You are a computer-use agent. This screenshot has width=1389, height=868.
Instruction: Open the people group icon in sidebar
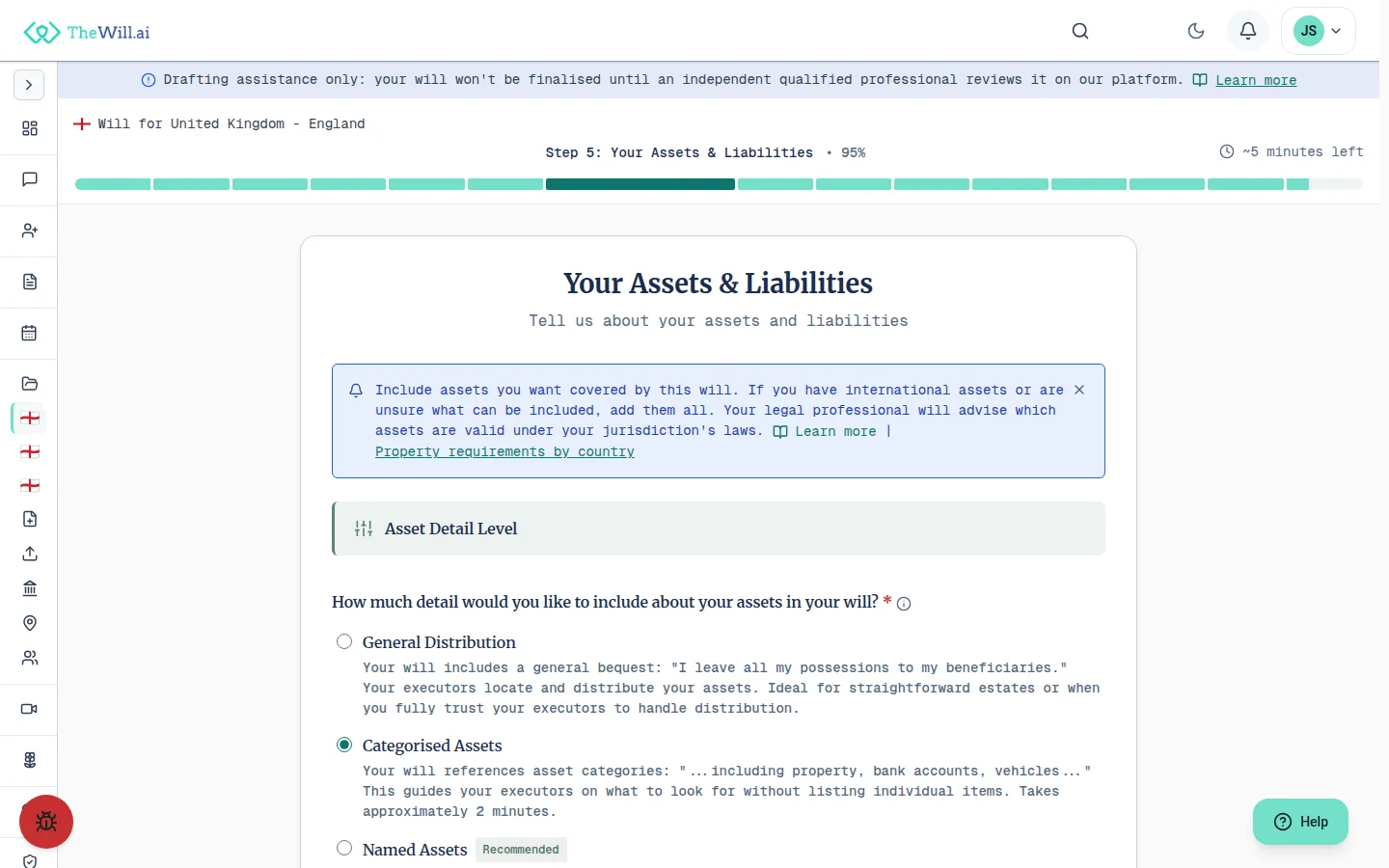tap(30, 658)
